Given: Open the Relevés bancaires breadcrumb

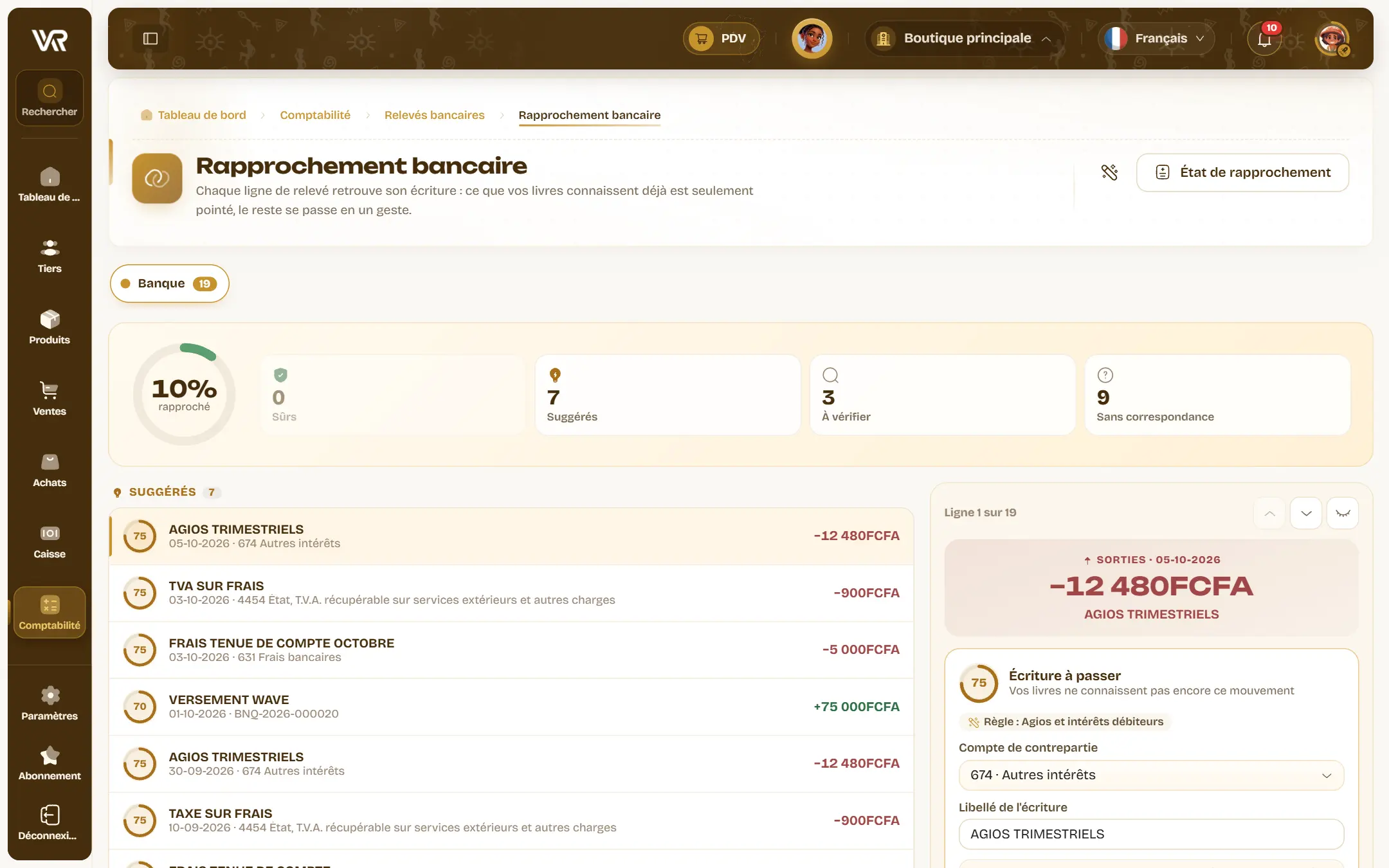Looking at the screenshot, I should click(x=435, y=115).
